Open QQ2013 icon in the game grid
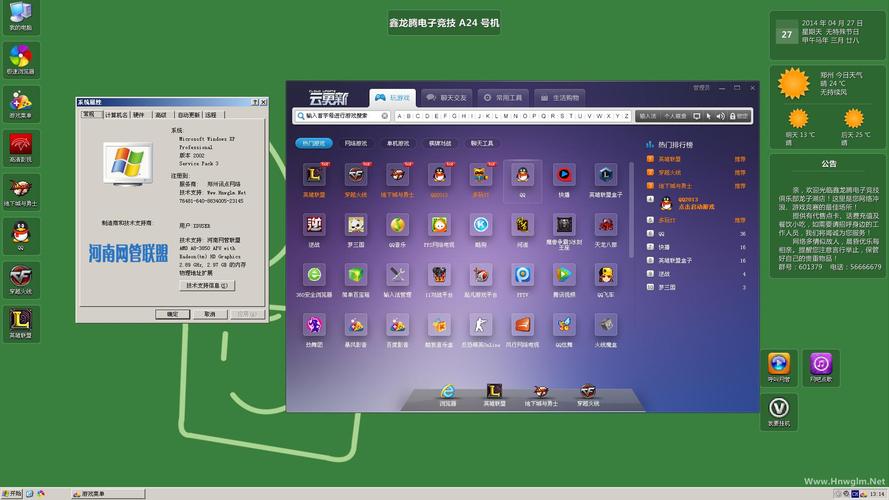 [x=439, y=176]
